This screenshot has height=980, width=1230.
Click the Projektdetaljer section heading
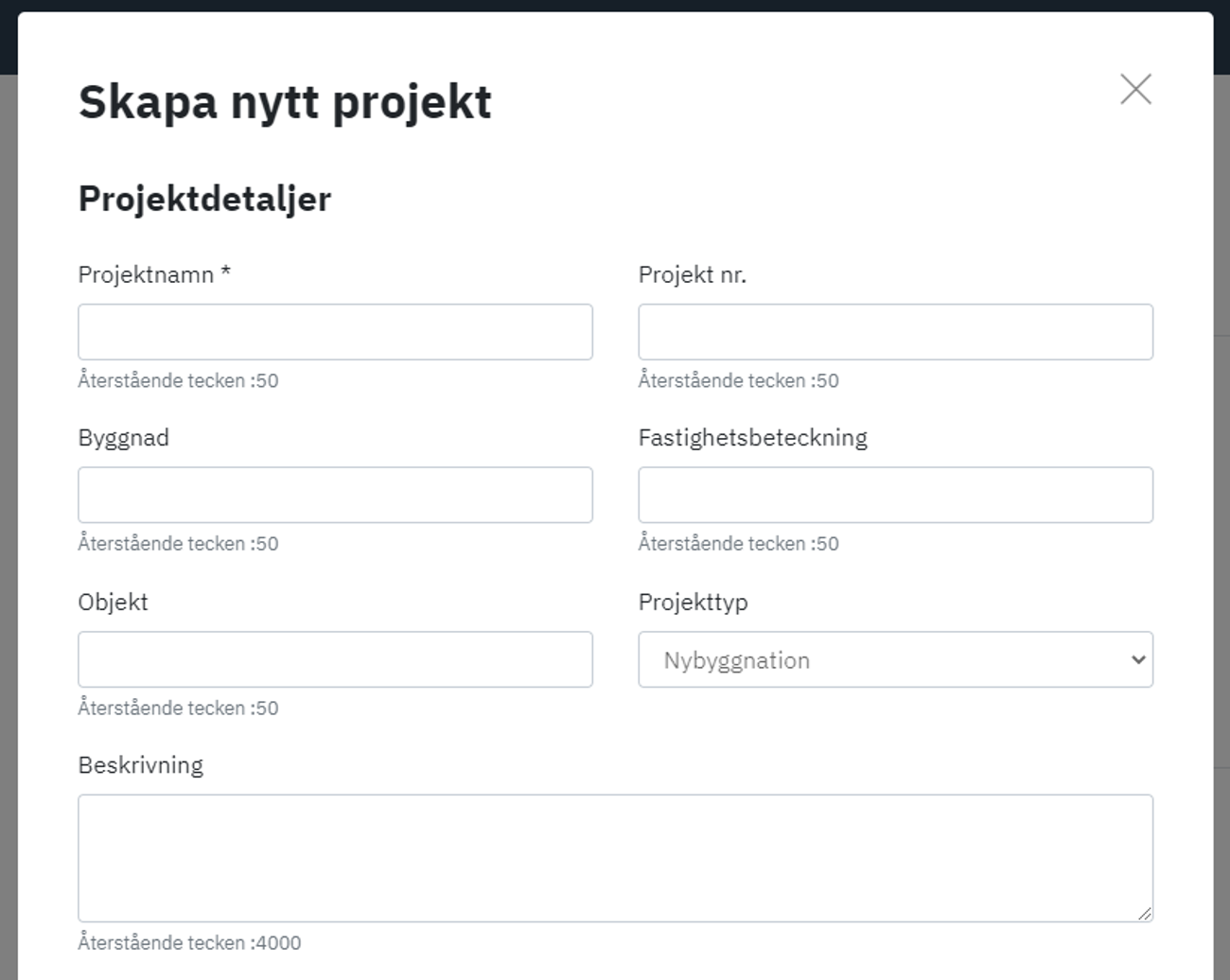point(204,199)
